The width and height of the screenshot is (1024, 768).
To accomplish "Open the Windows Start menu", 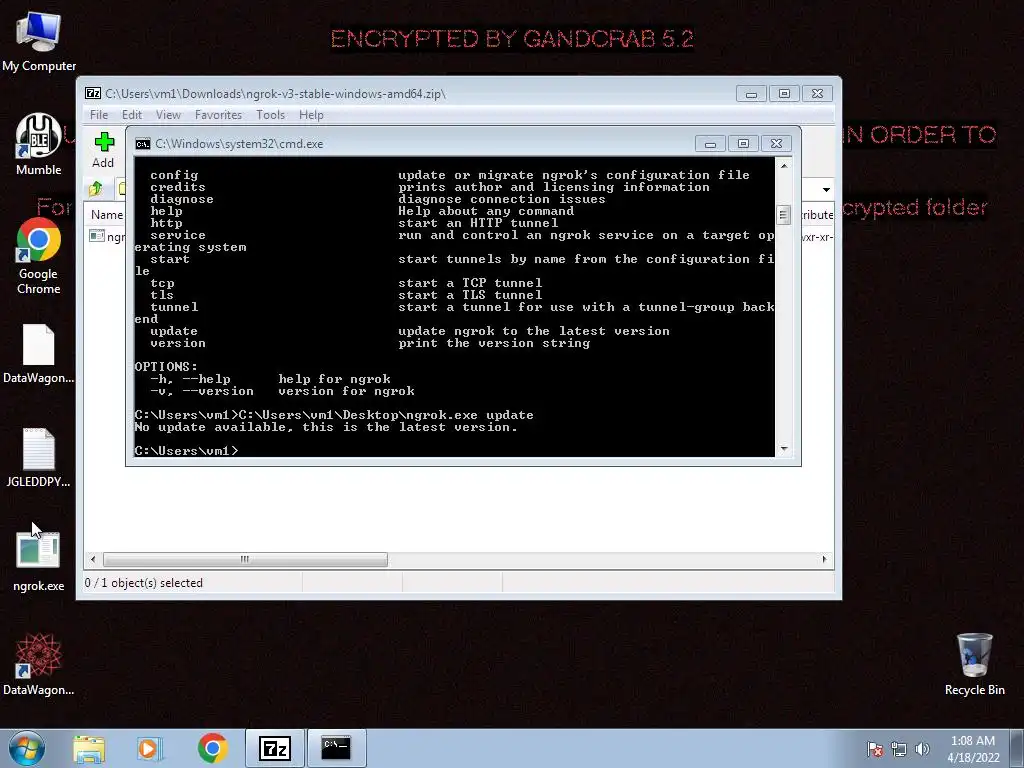I will click(27, 748).
